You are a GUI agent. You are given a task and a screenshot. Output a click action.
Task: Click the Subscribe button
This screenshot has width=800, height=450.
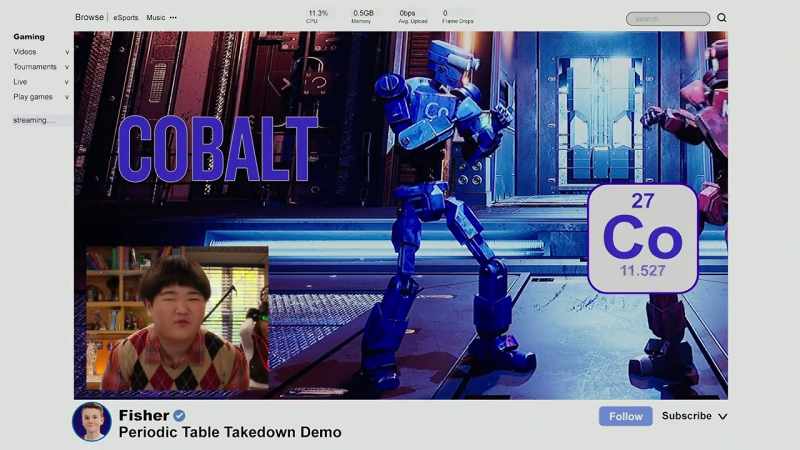click(687, 416)
